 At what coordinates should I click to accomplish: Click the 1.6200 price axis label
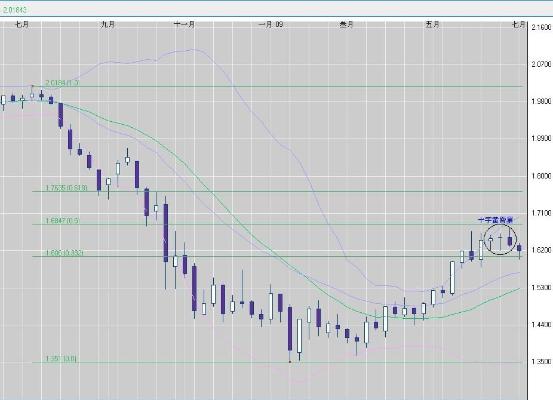541,250
